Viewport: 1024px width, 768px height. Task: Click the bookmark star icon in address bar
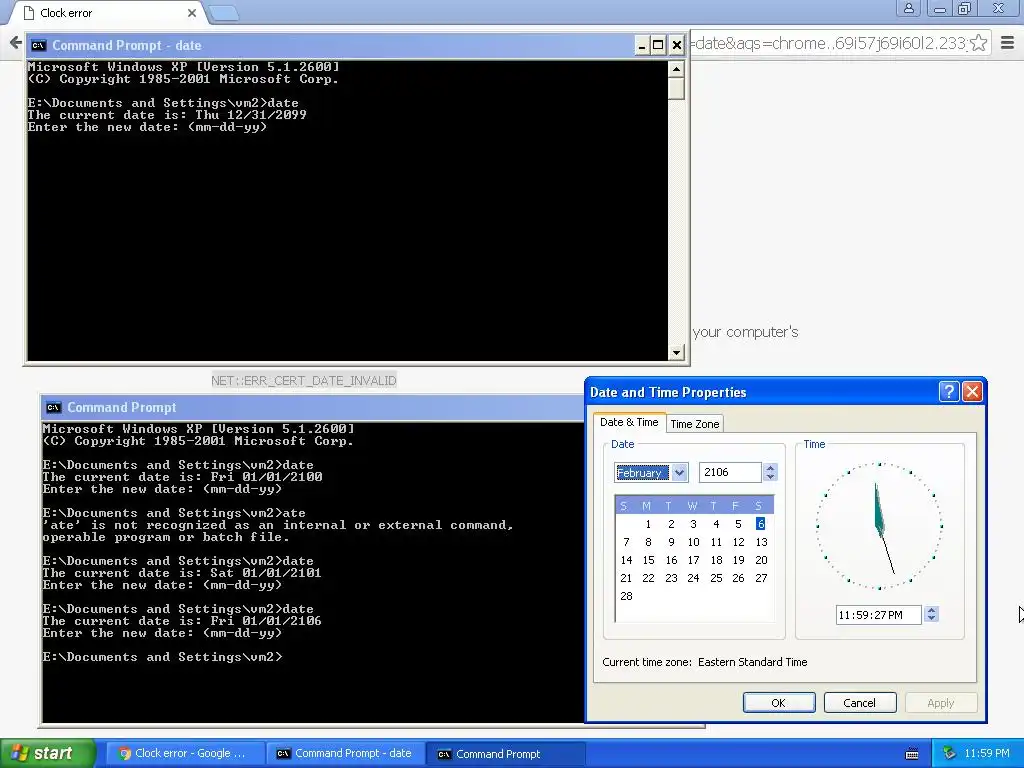(978, 43)
